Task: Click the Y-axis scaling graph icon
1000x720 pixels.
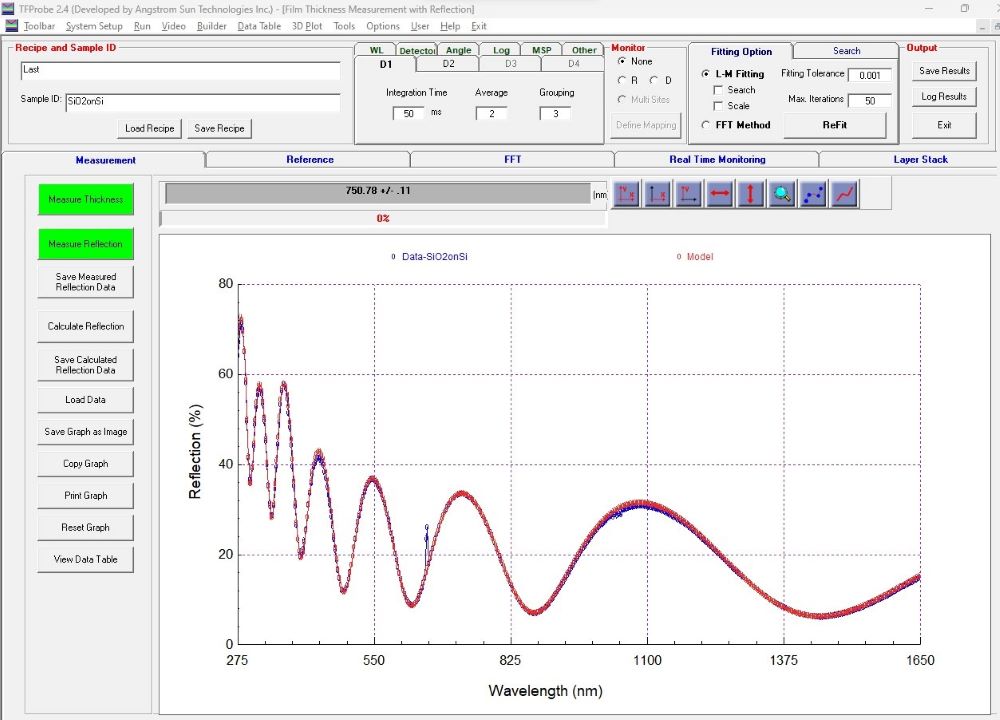Action: [688, 193]
